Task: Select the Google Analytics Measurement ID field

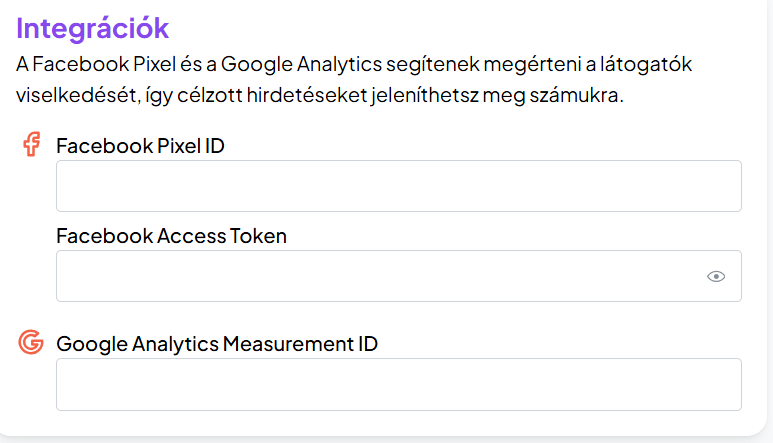Action: [398, 384]
